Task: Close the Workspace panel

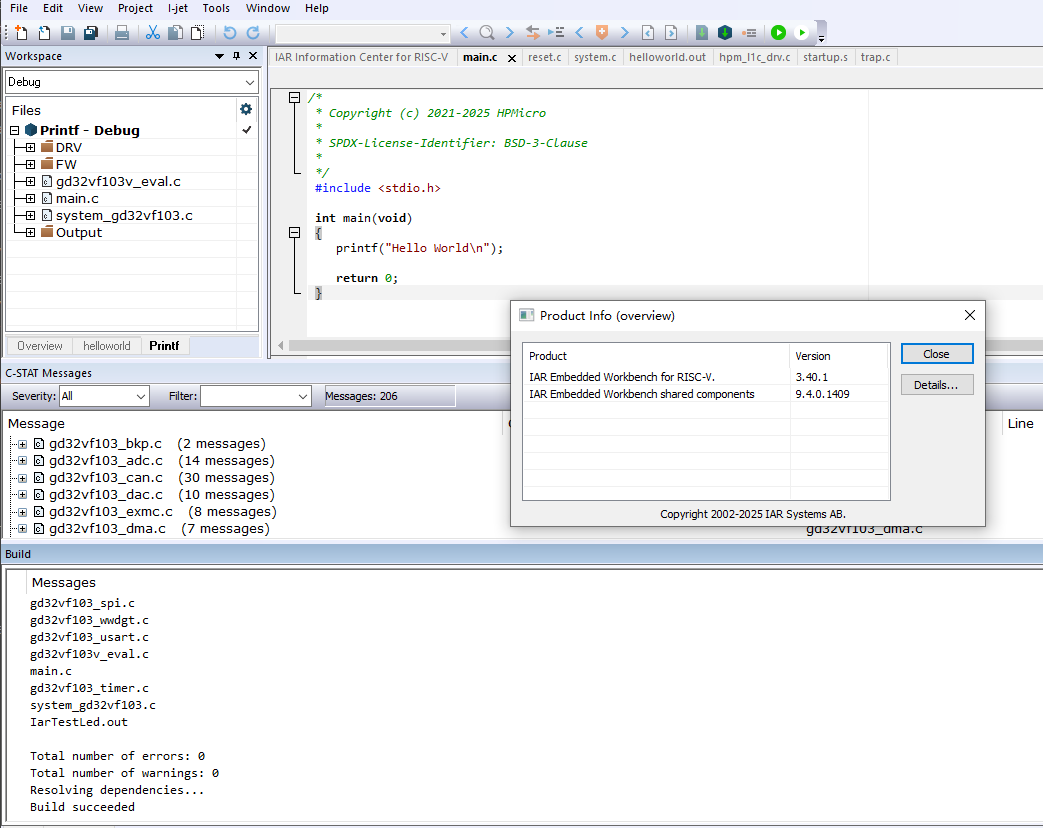Action: 253,56
